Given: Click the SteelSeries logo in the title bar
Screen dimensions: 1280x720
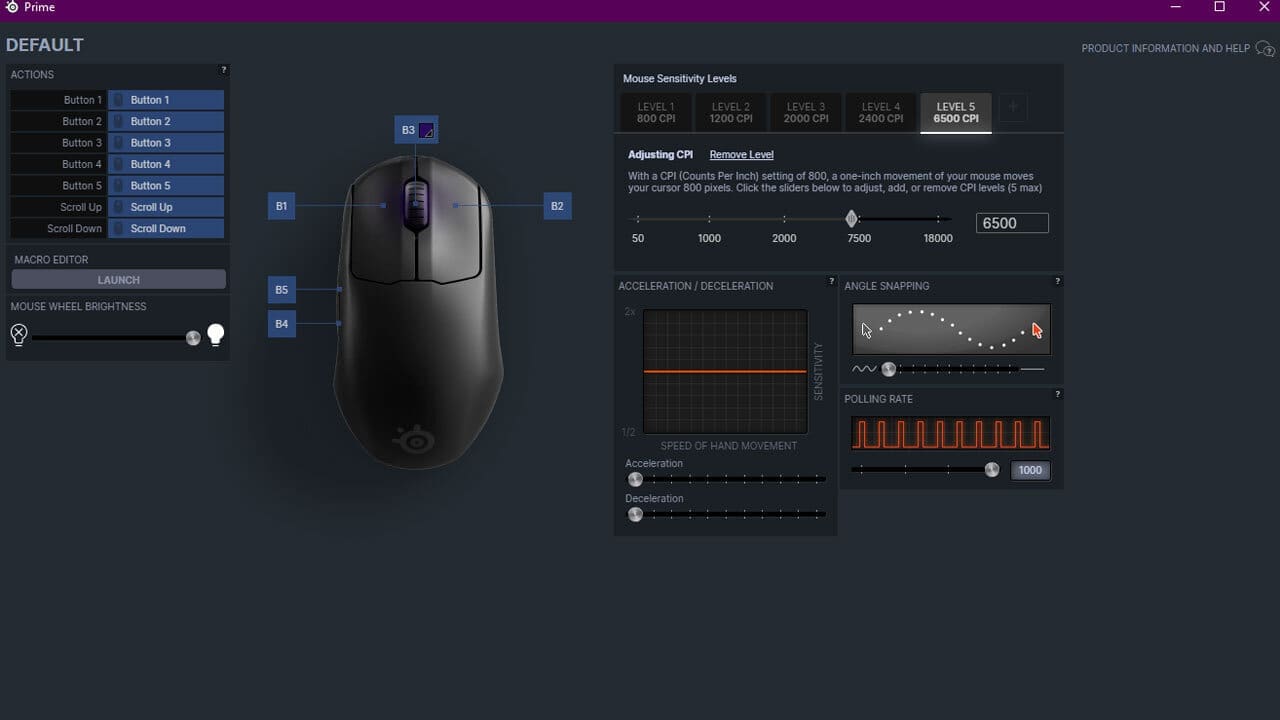Looking at the screenshot, I should 14,7.
